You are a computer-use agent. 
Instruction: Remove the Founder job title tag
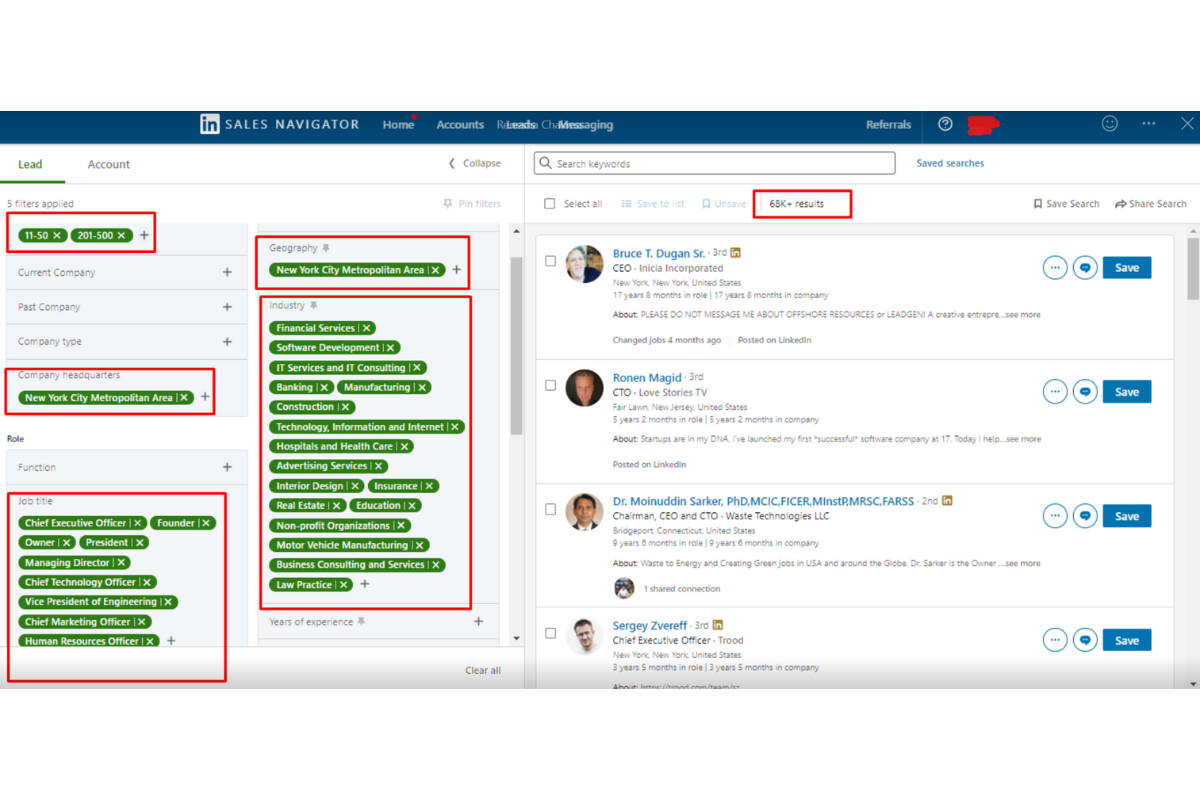[206, 523]
